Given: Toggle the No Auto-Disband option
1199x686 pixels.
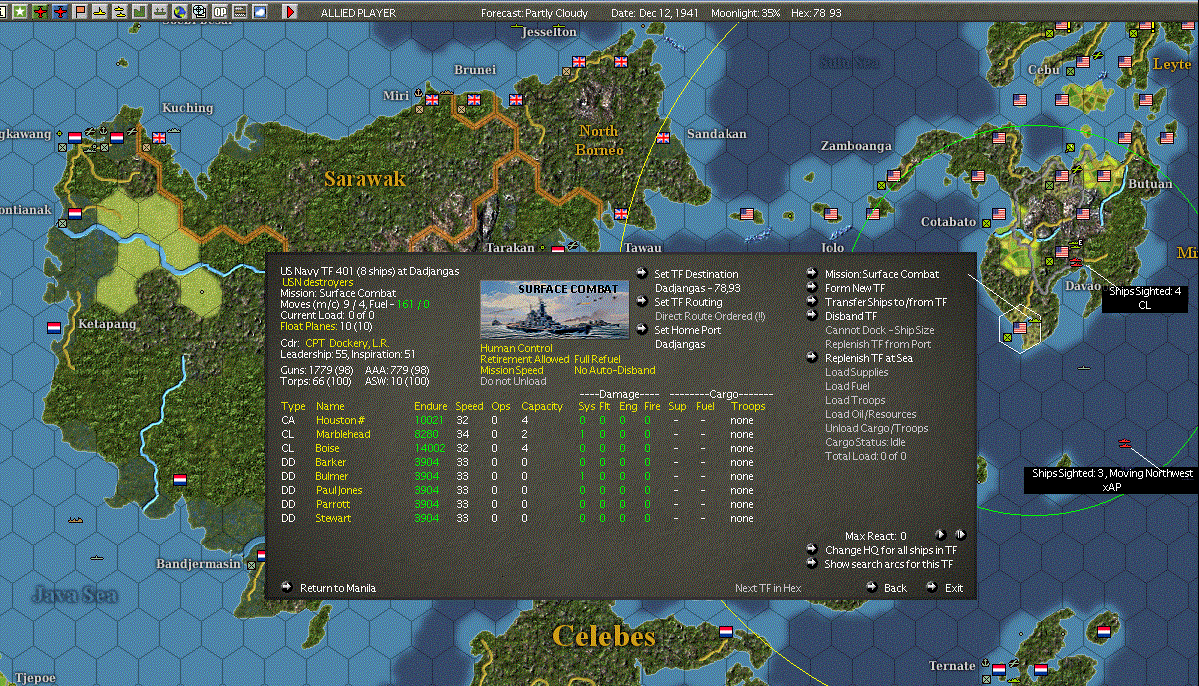Looking at the screenshot, I should [614, 370].
